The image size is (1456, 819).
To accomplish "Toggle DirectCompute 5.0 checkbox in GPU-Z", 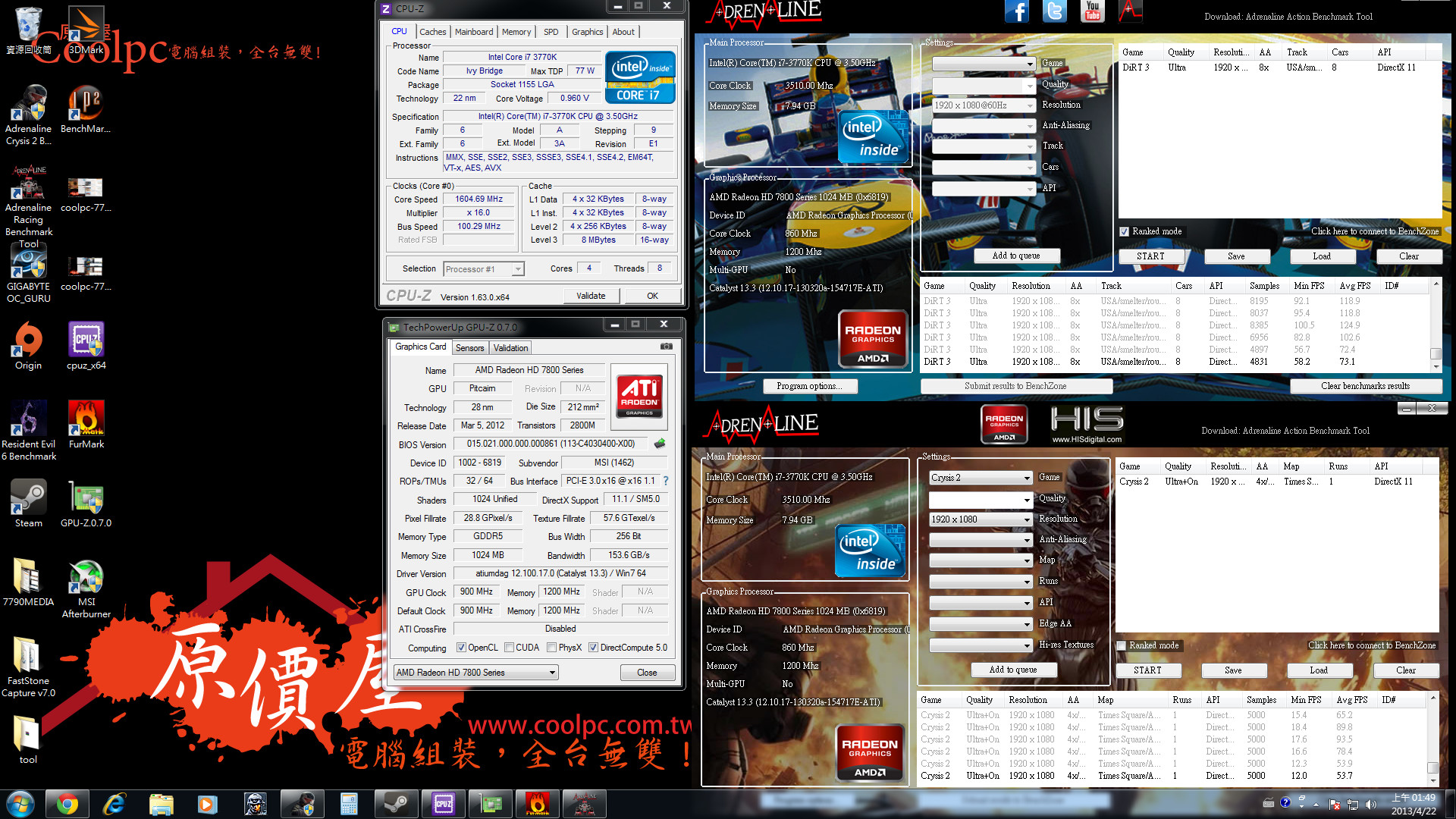I will tap(593, 648).
